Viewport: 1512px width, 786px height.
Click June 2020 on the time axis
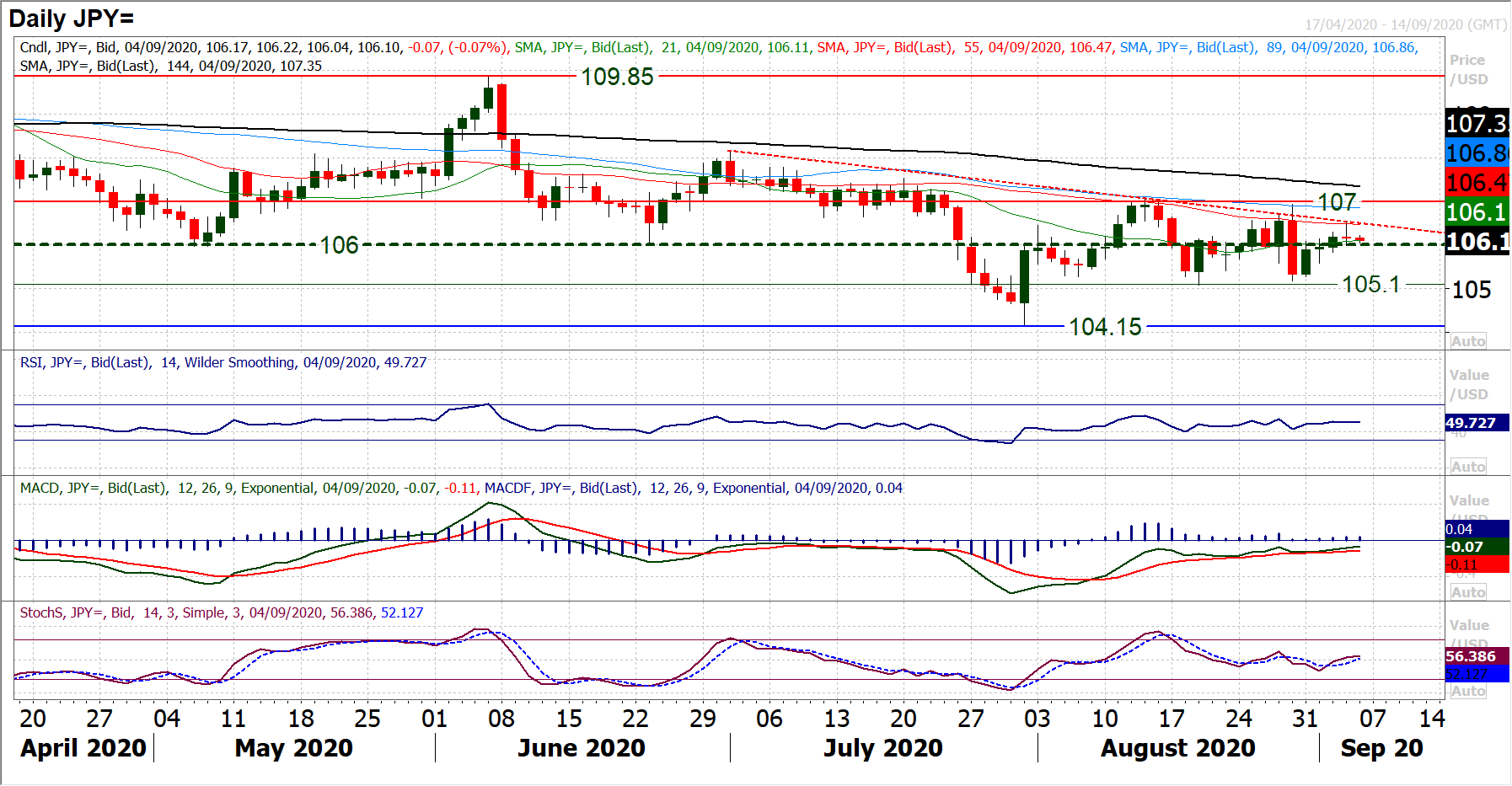[581, 748]
